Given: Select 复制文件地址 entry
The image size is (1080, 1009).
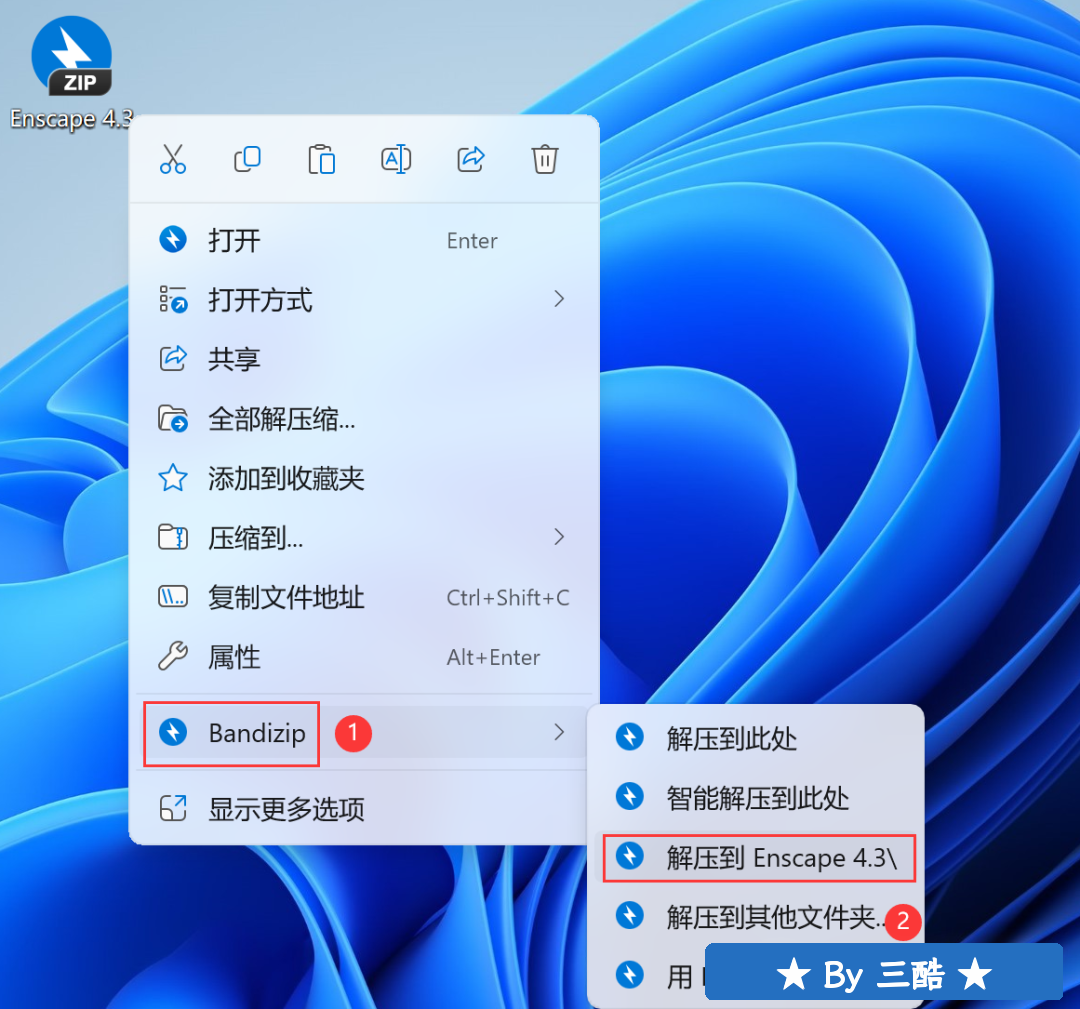Looking at the screenshot, I should click(364, 597).
